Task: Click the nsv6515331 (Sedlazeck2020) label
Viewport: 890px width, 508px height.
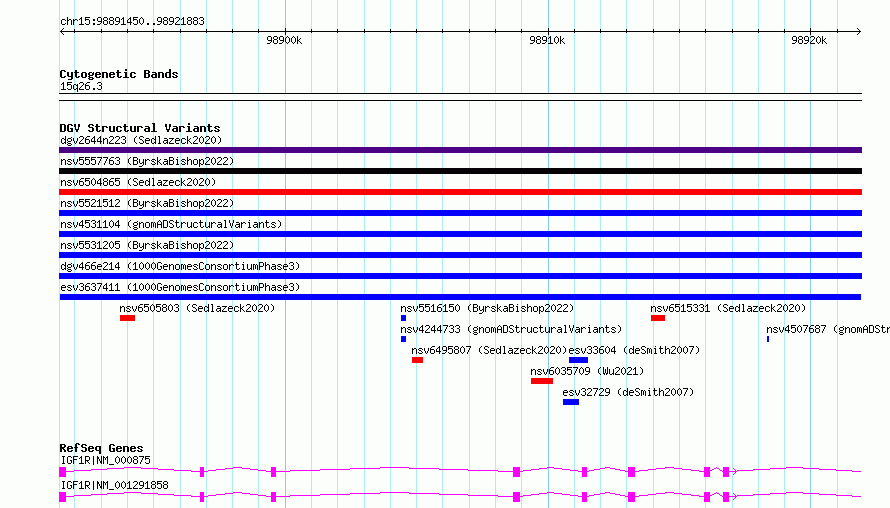Action: (728, 308)
